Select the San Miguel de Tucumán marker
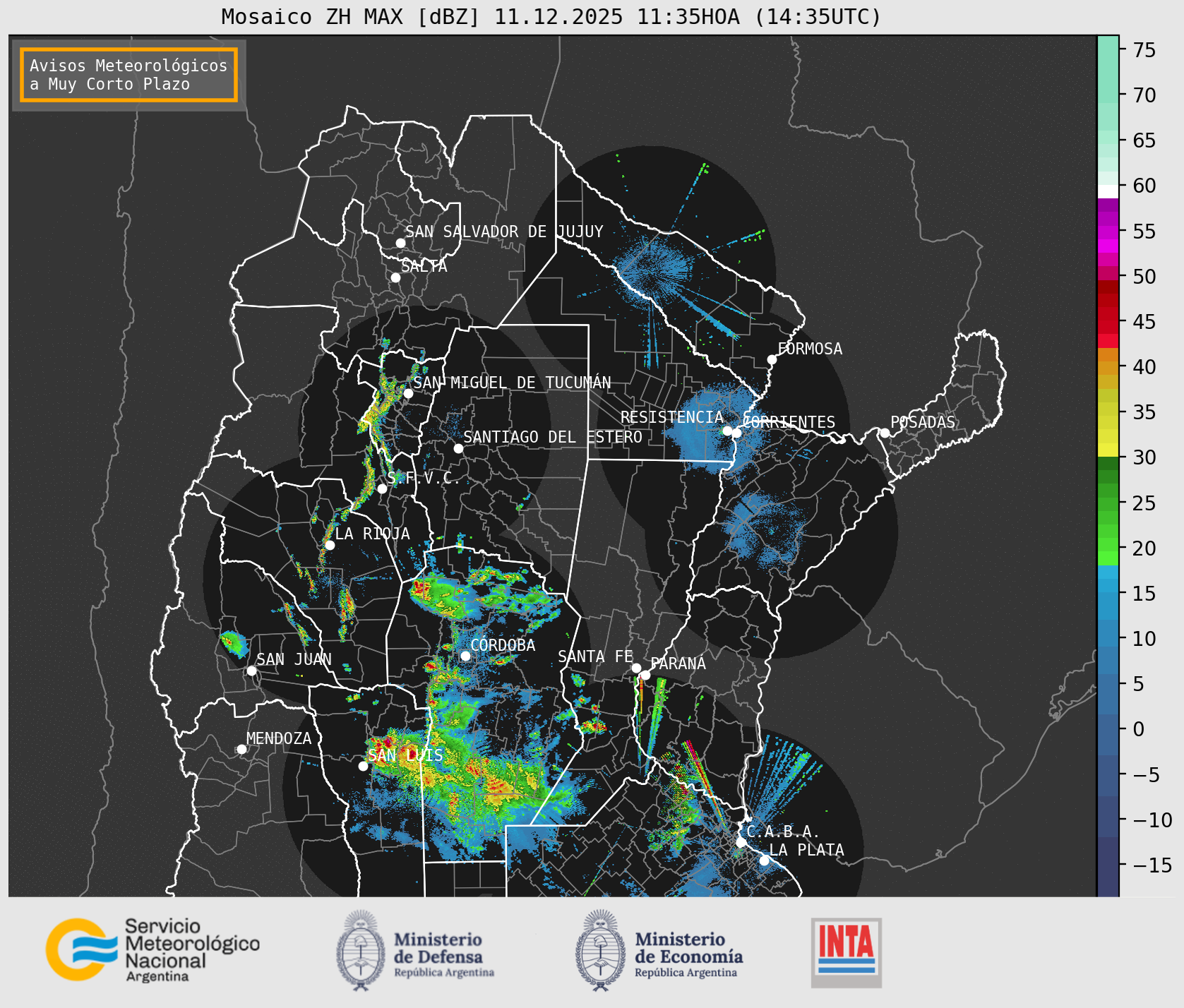1184x1008 pixels. pyautogui.click(x=408, y=393)
